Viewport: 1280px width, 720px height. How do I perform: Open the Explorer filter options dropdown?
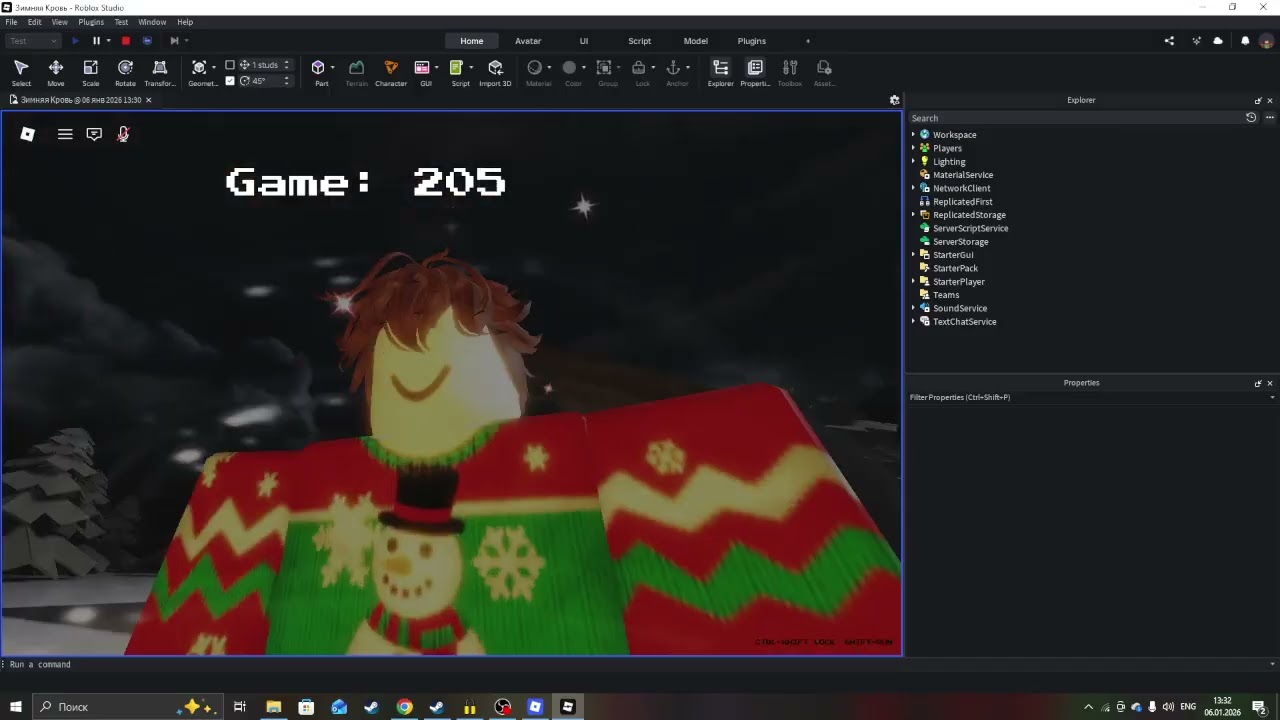(1270, 118)
